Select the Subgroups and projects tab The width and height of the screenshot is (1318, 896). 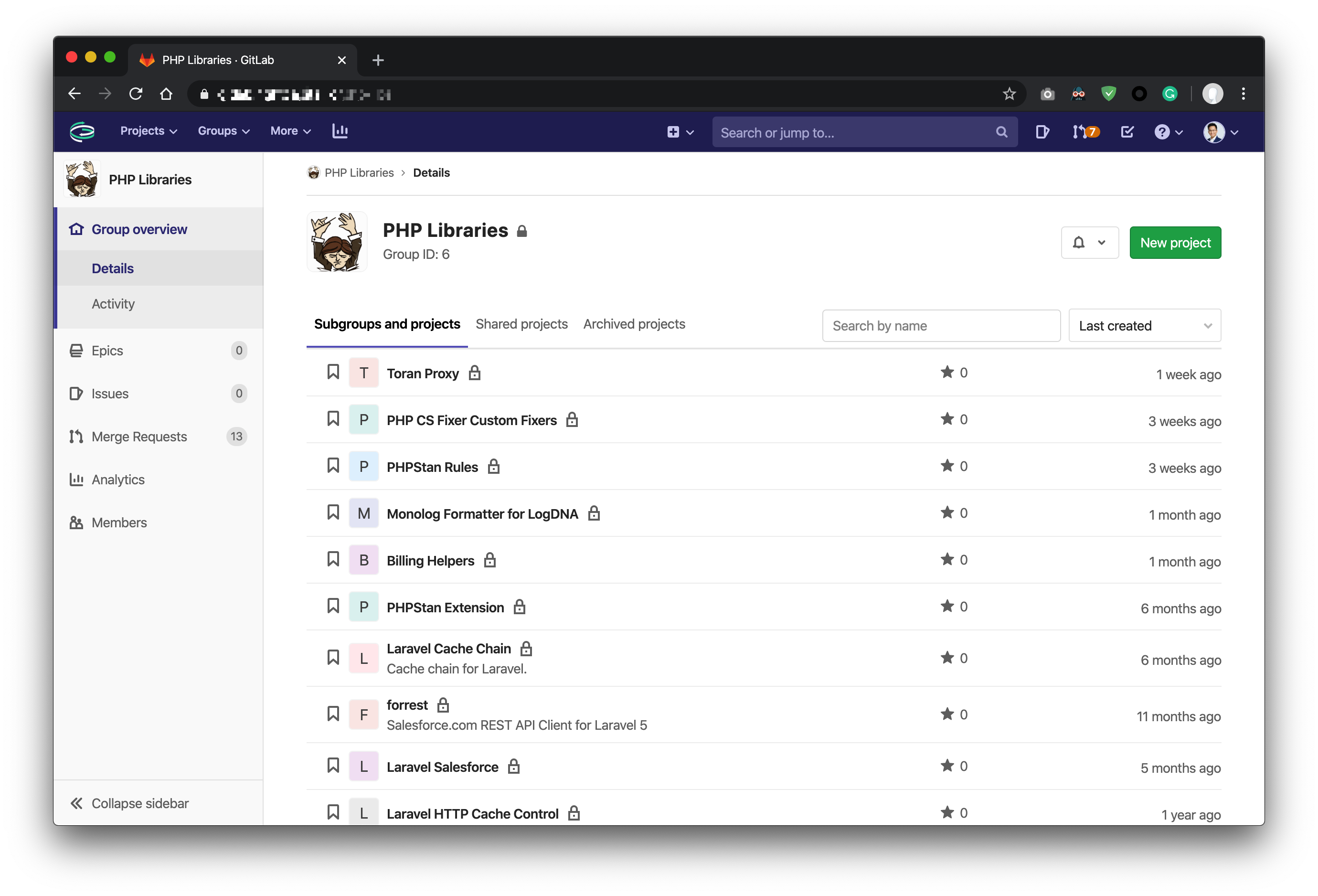[387, 324]
